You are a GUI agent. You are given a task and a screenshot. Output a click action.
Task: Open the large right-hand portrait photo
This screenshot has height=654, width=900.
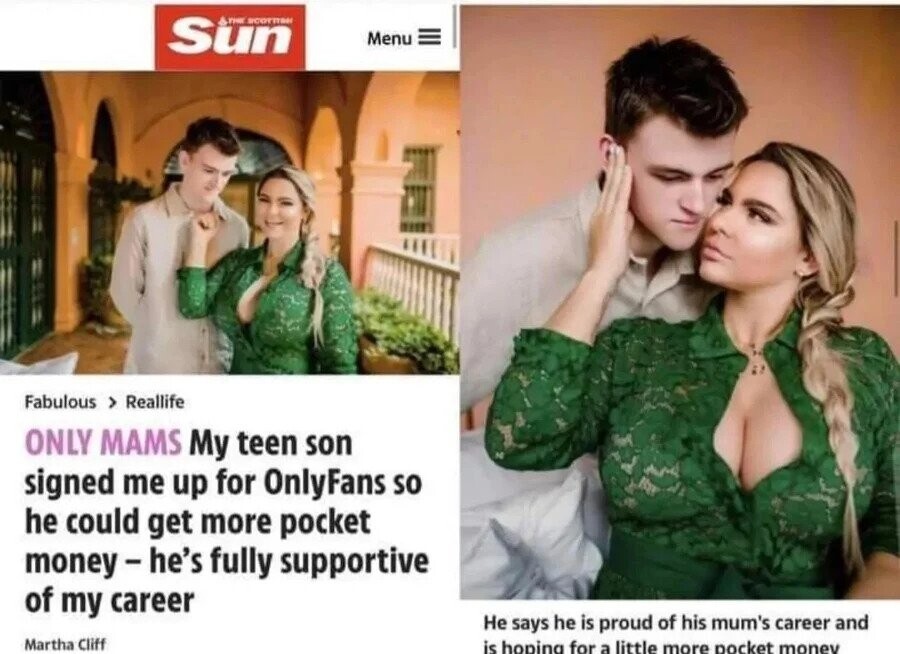pos(680,303)
